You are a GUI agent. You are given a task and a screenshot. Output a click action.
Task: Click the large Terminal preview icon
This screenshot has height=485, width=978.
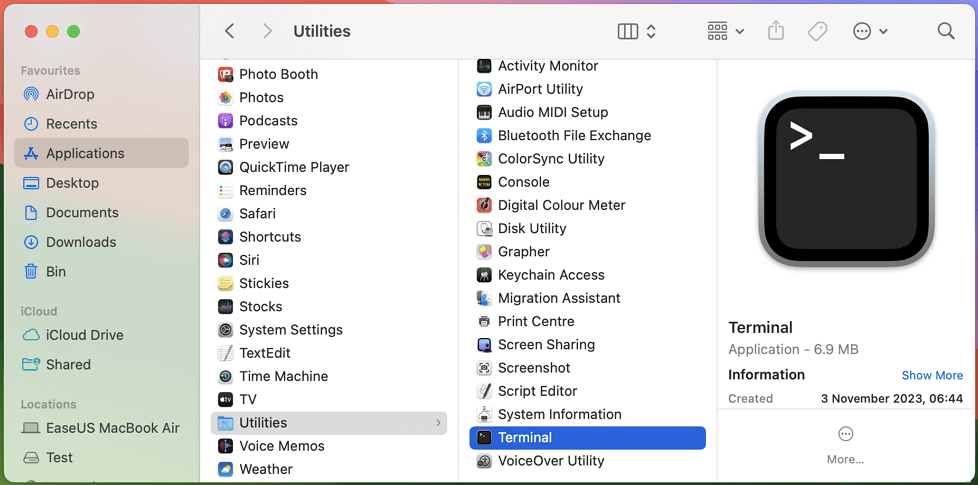pos(846,179)
